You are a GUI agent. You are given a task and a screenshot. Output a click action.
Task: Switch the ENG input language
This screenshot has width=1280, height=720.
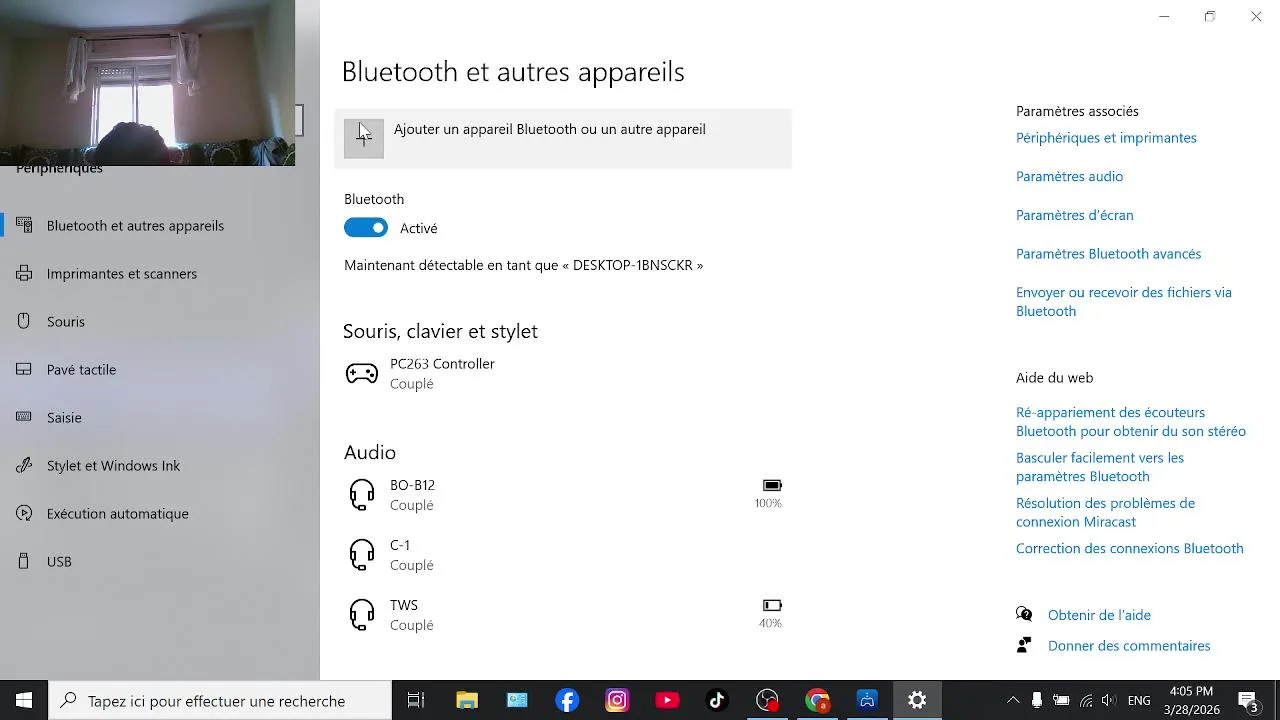[x=1139, y=701]
